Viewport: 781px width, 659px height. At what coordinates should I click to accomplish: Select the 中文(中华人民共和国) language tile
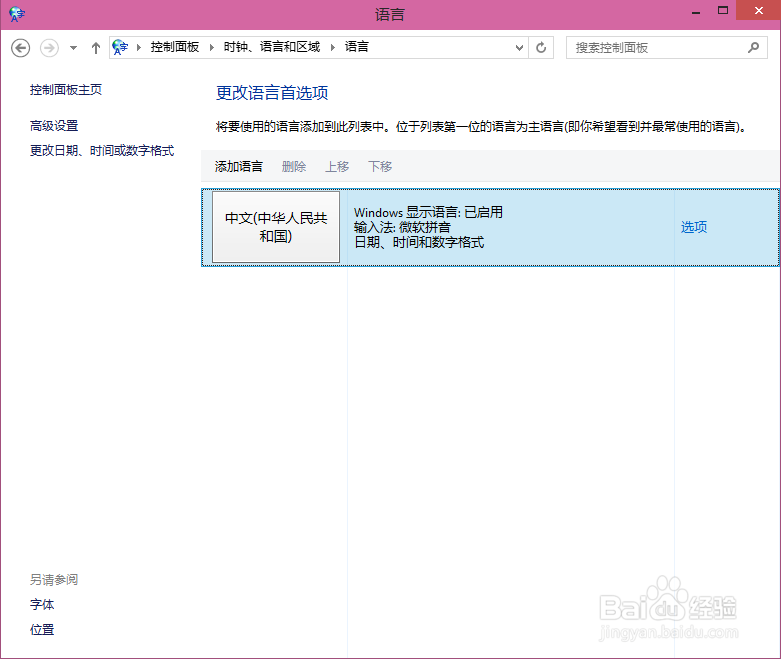click(276, 227)
